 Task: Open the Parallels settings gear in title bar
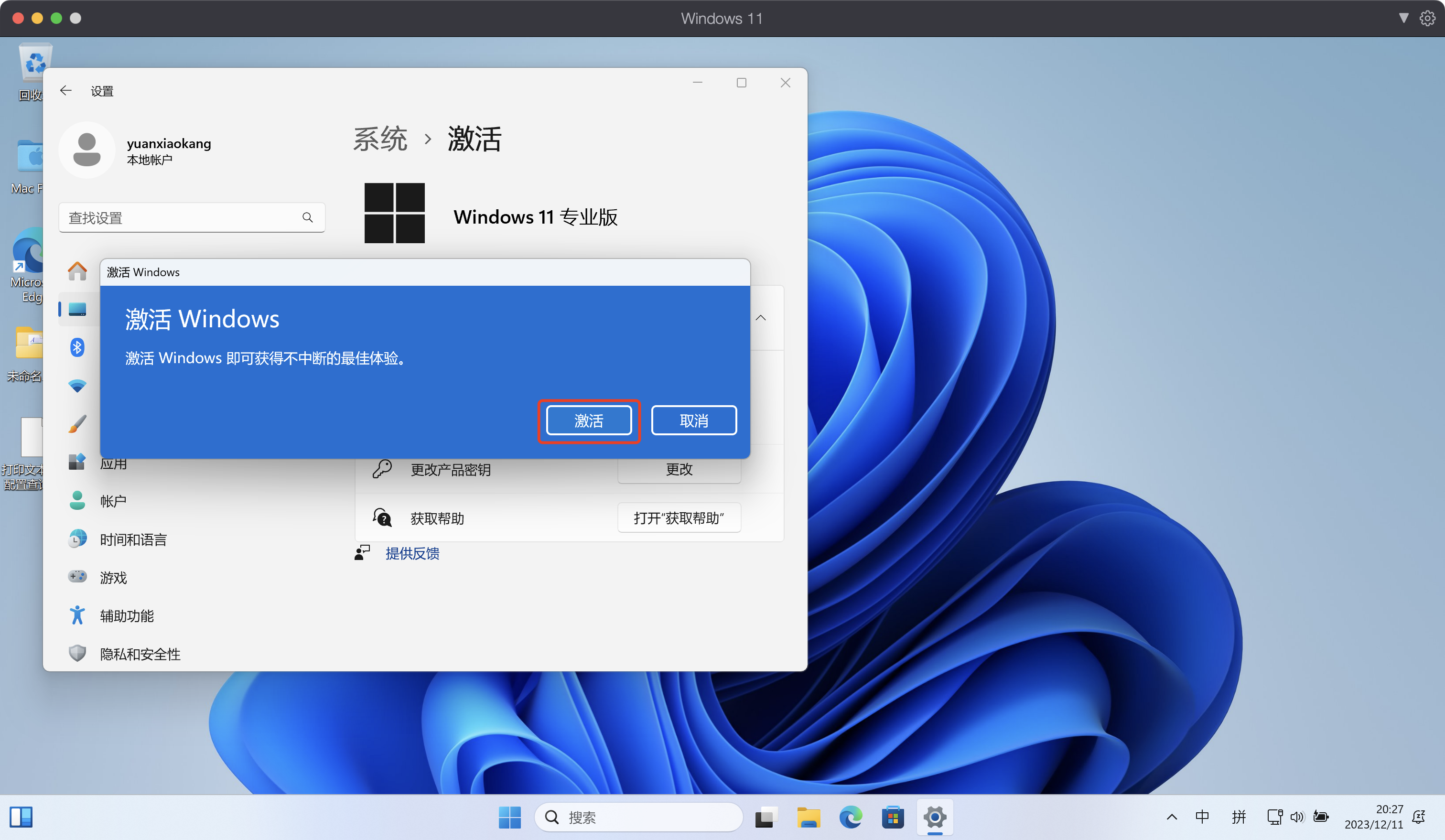pyautogui.click(x=1427, y=18)
